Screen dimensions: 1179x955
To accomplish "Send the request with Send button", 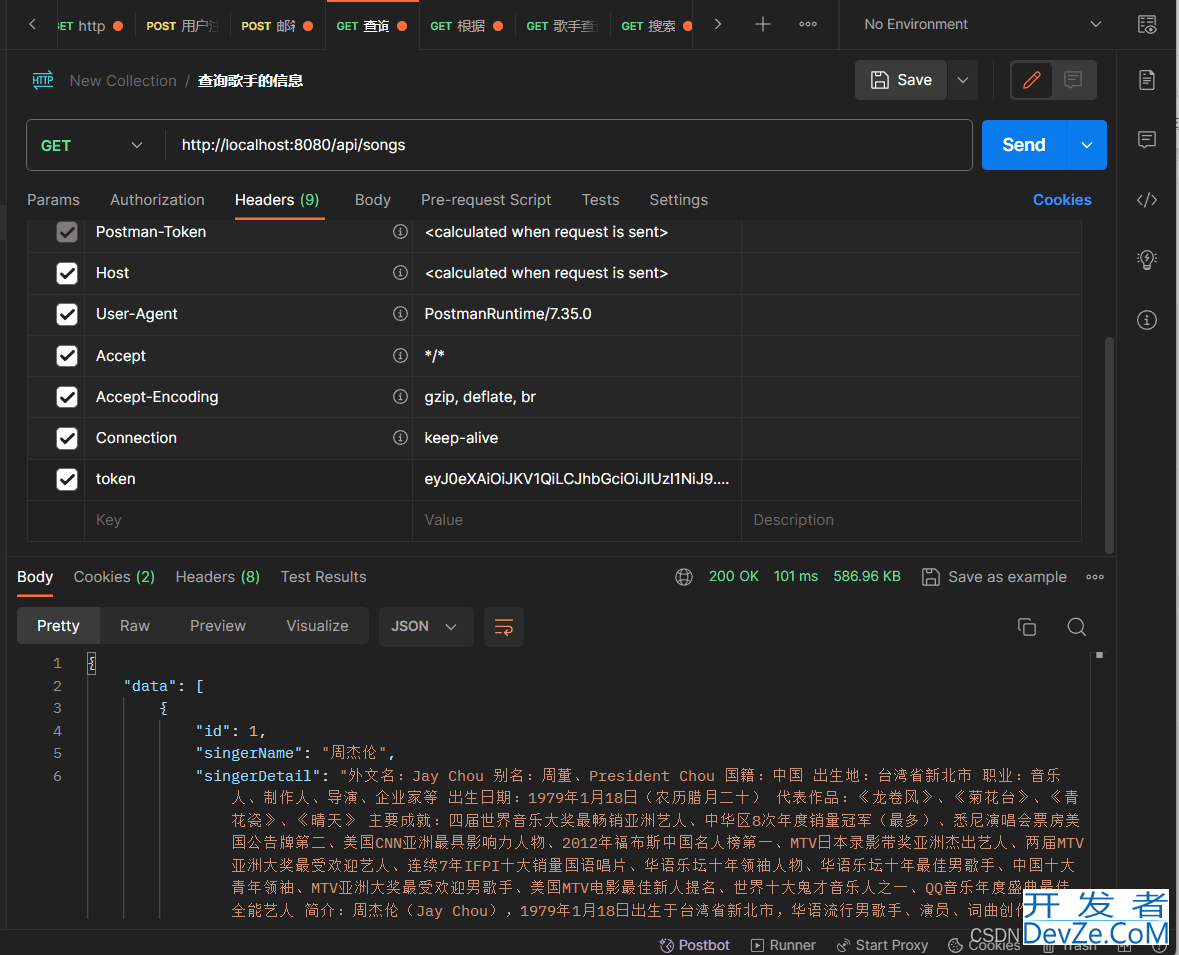I will 1023,145.
